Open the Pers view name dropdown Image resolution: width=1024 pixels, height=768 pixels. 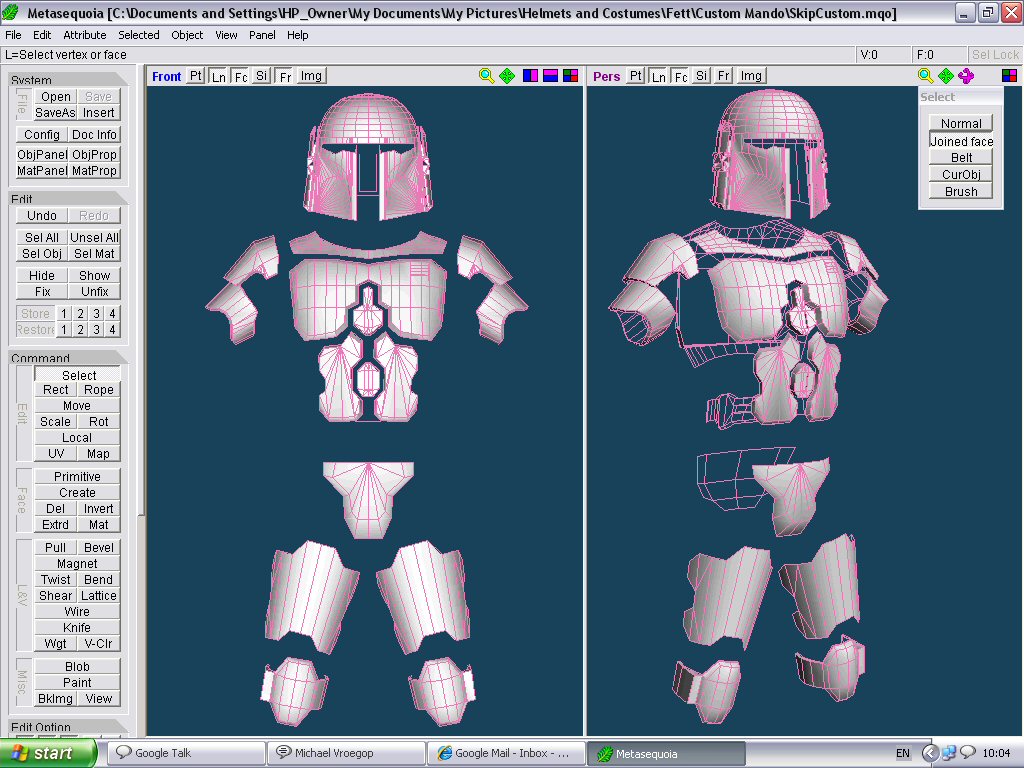[x=607, y=76]
